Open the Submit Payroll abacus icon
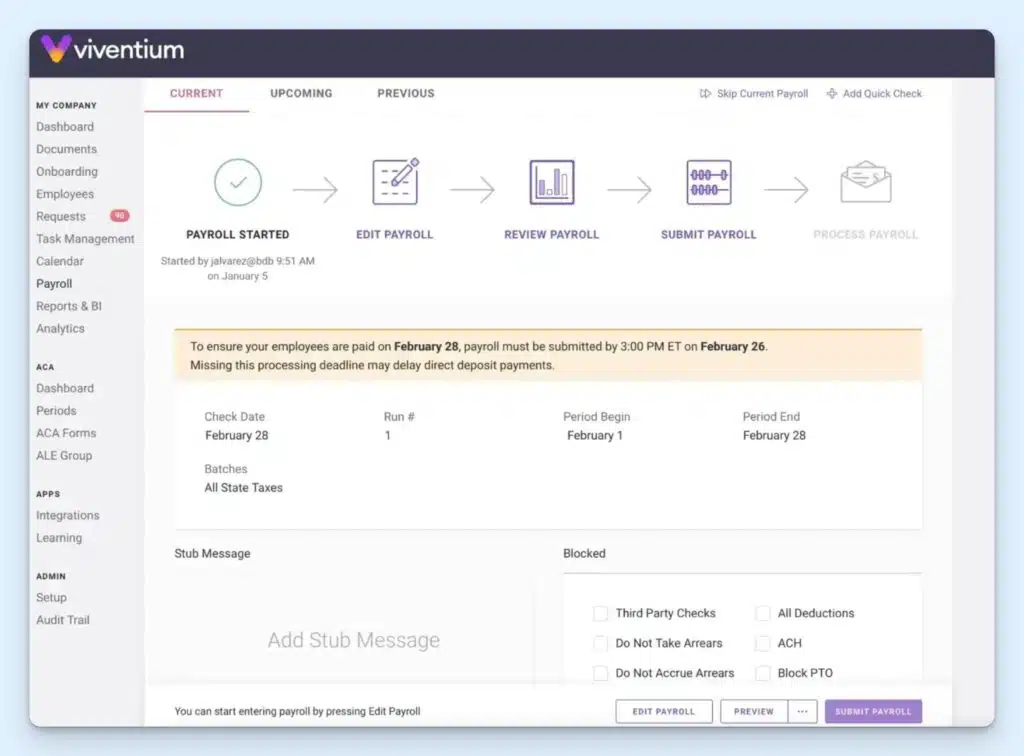The height and width of the screenshot is (756, 1024). click(709, 182)
